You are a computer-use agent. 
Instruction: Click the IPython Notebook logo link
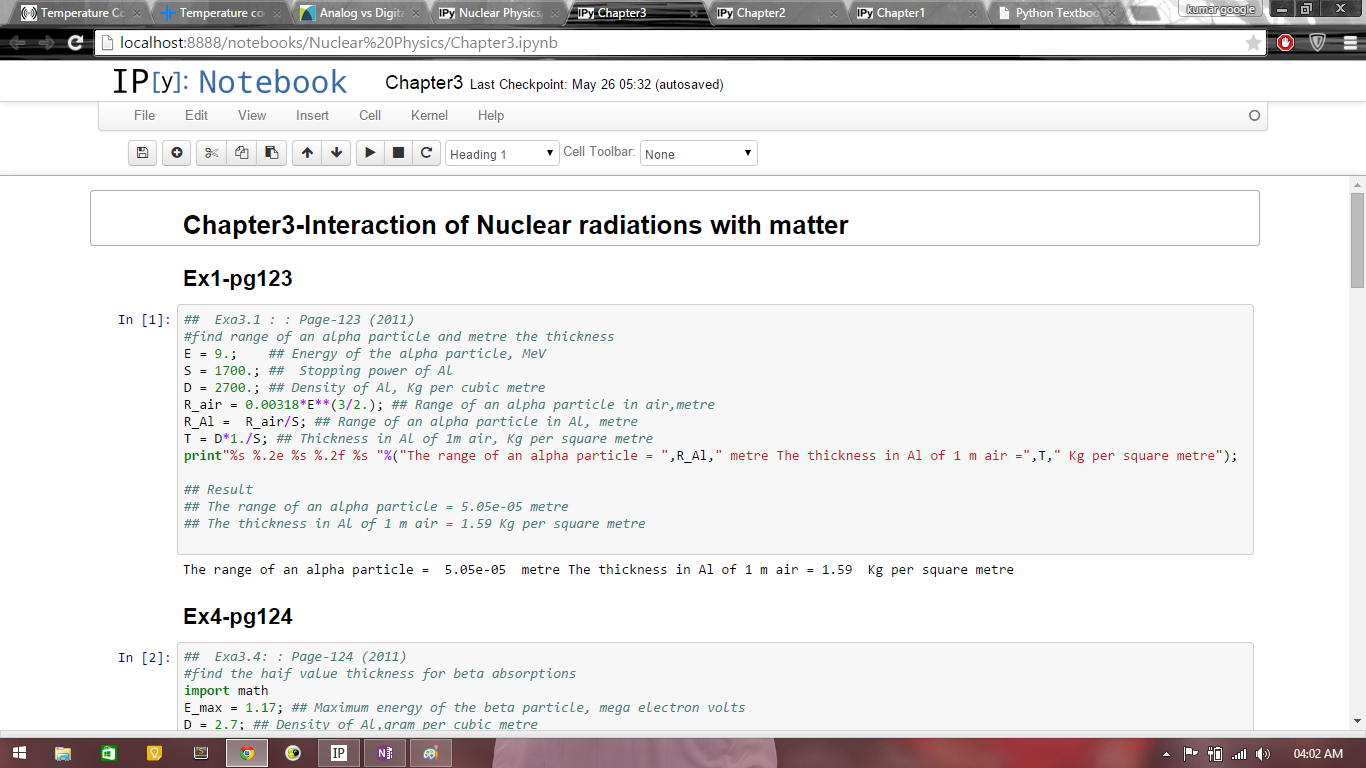click(230, 82)
